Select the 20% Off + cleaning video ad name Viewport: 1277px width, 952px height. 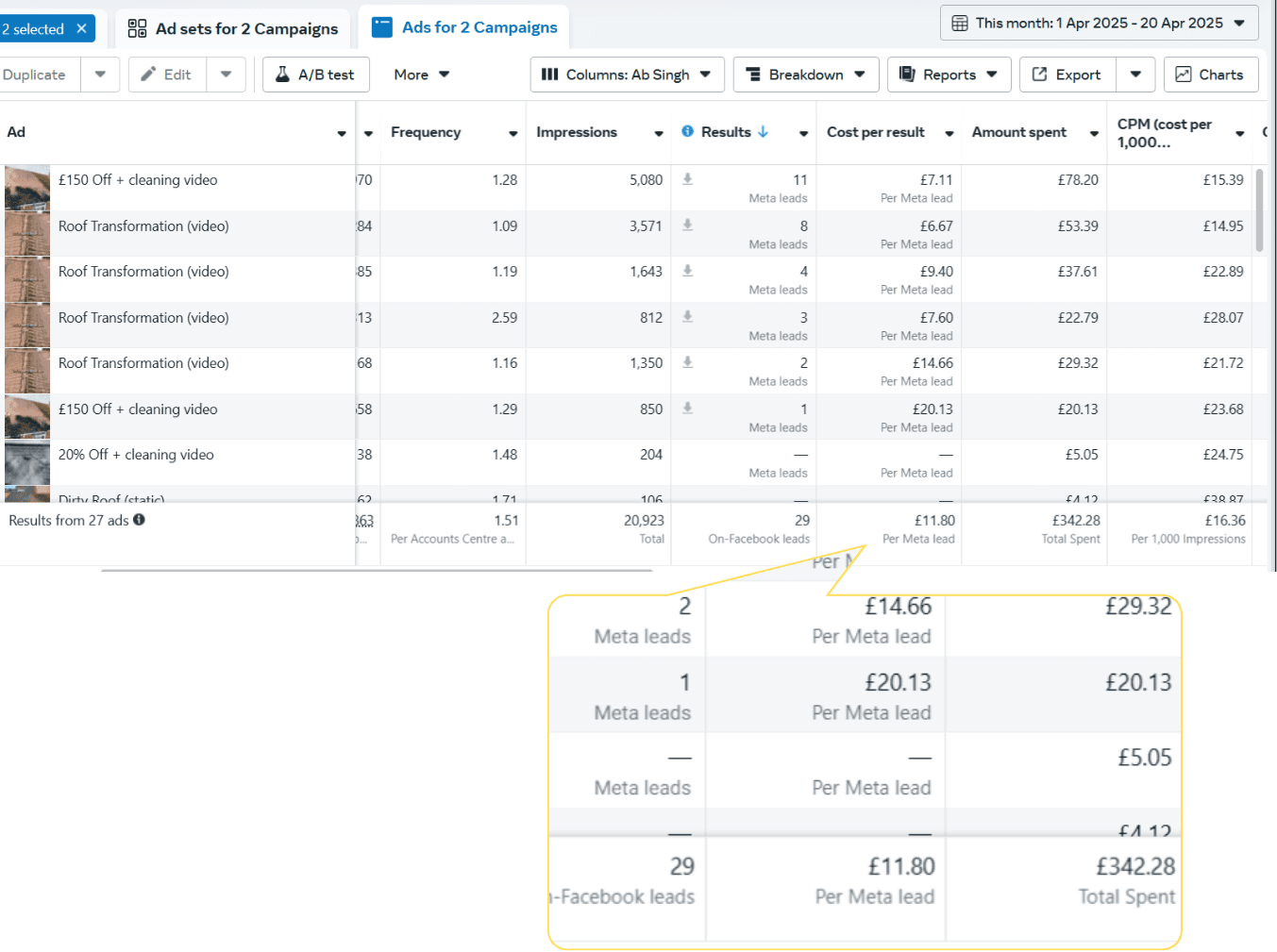tap(136, 455)
